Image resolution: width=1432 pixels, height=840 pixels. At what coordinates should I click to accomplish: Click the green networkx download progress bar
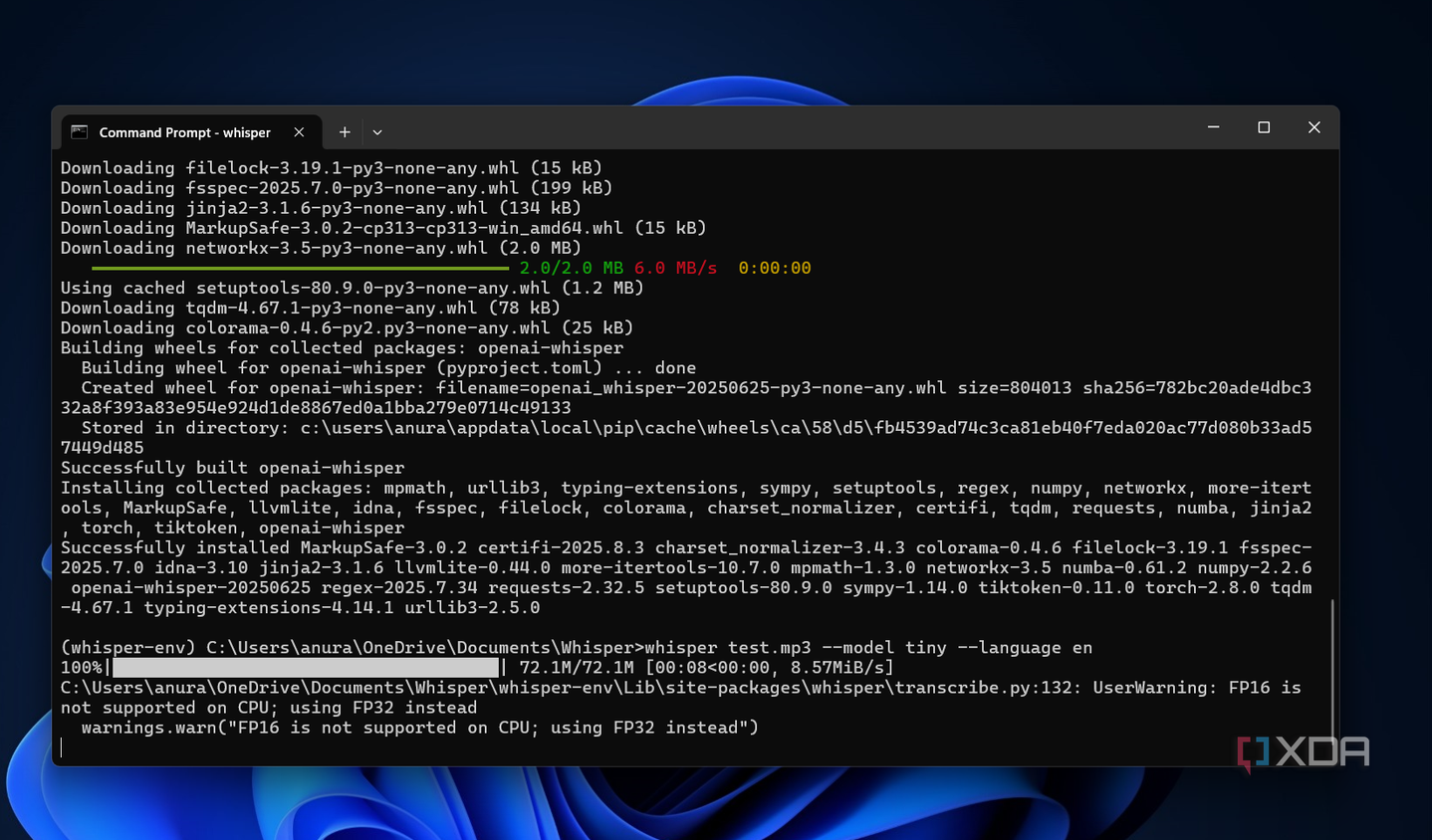point(301,268)
